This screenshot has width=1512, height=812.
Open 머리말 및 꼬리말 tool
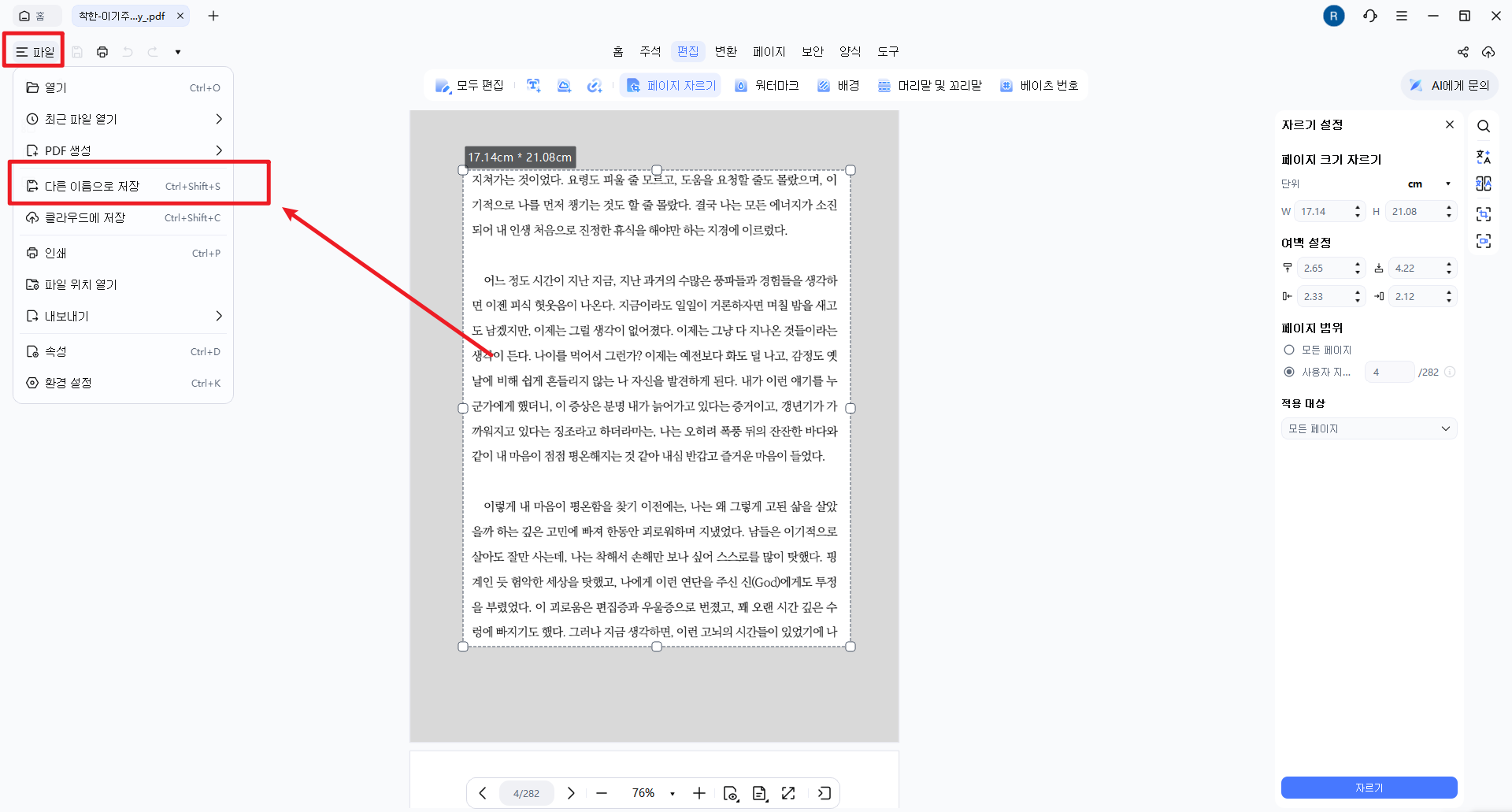(x=929, y=85)
